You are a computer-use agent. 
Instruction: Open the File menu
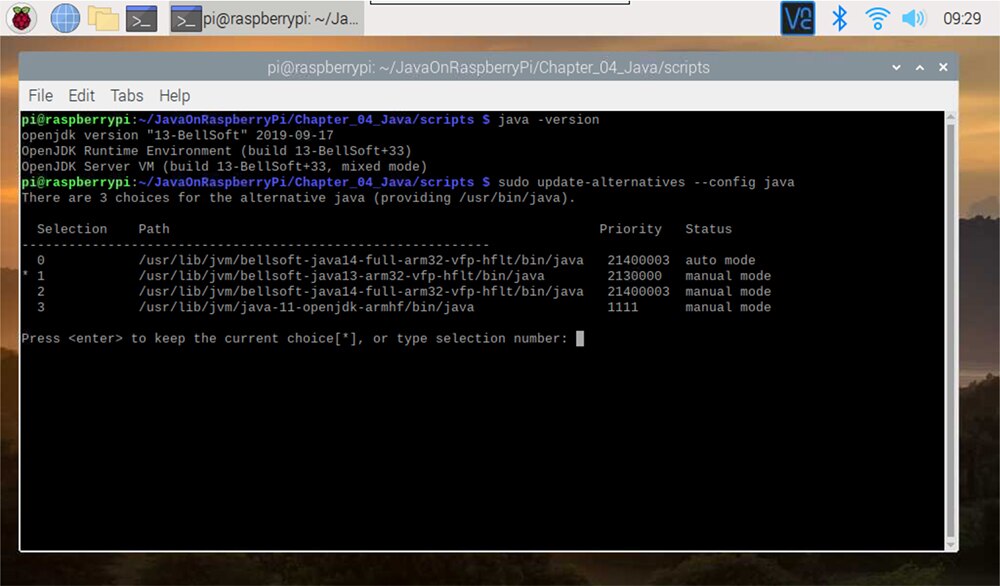40,96
